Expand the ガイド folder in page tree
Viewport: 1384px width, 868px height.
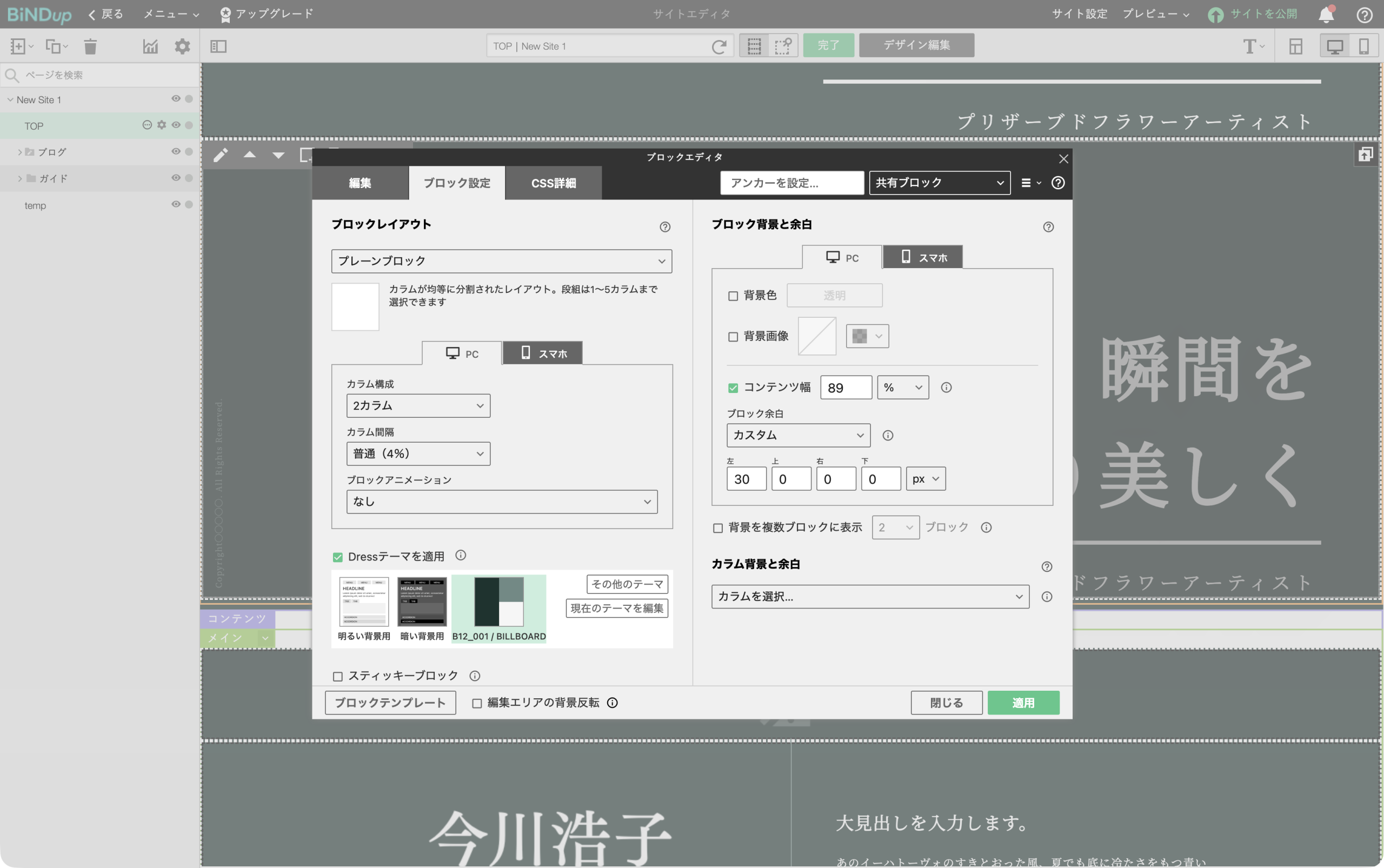pos(19,178)
